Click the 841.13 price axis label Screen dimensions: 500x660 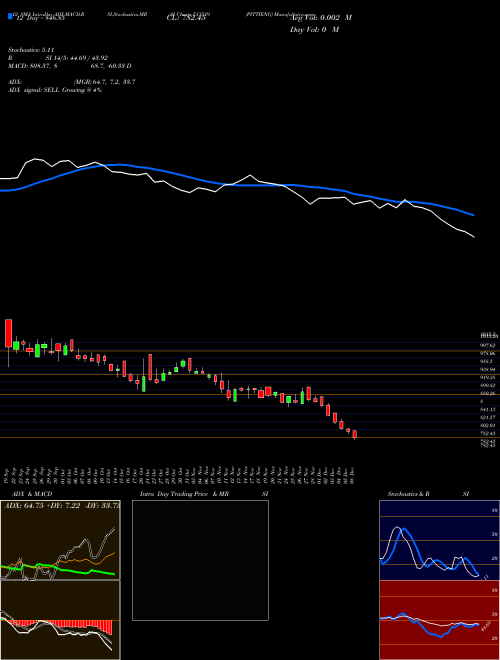(x=489, y=409)
